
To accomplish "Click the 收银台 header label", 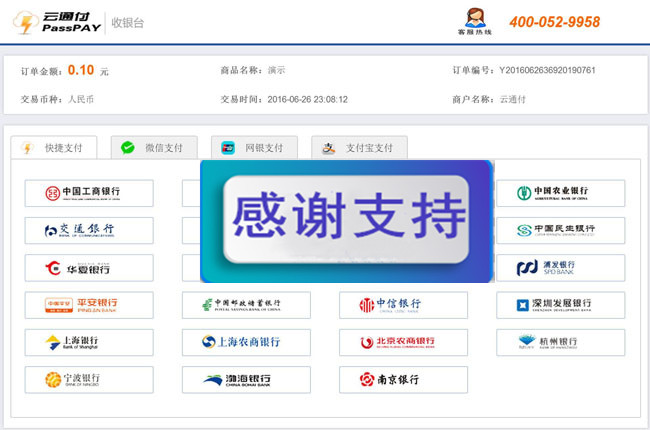I will (128, 23).
